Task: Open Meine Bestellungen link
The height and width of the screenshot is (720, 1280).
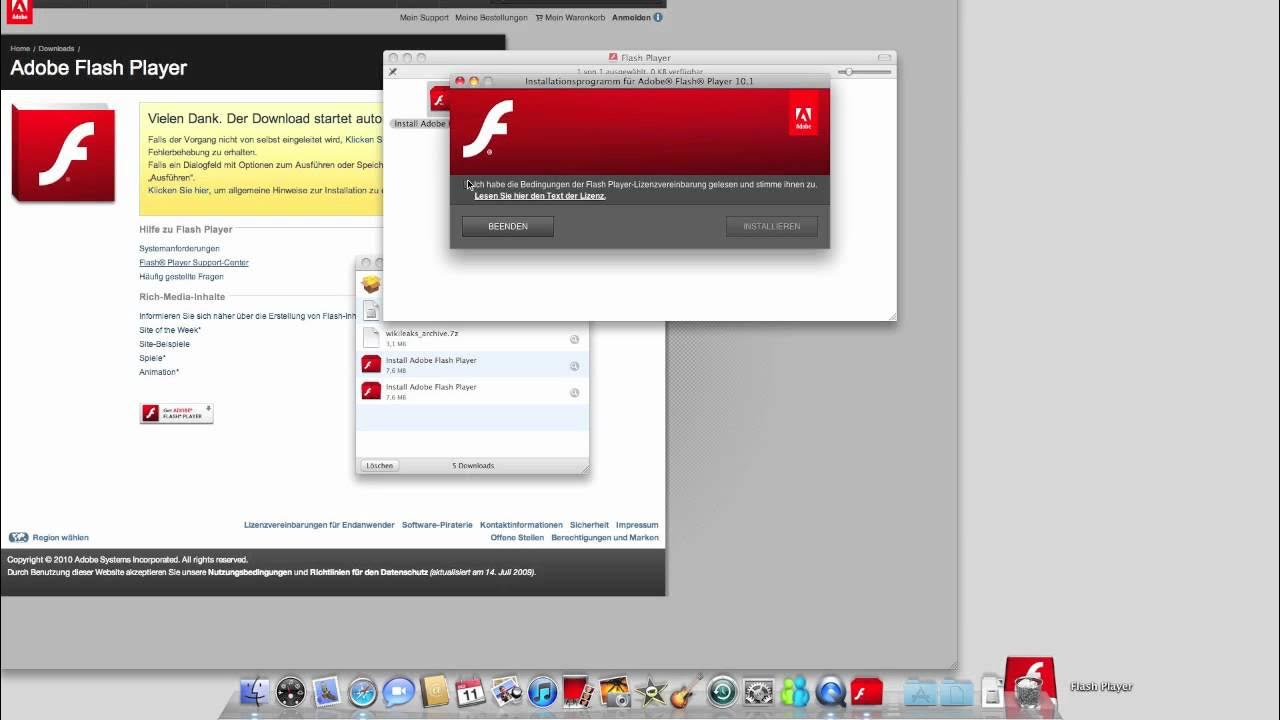Action: coord(491,17)
